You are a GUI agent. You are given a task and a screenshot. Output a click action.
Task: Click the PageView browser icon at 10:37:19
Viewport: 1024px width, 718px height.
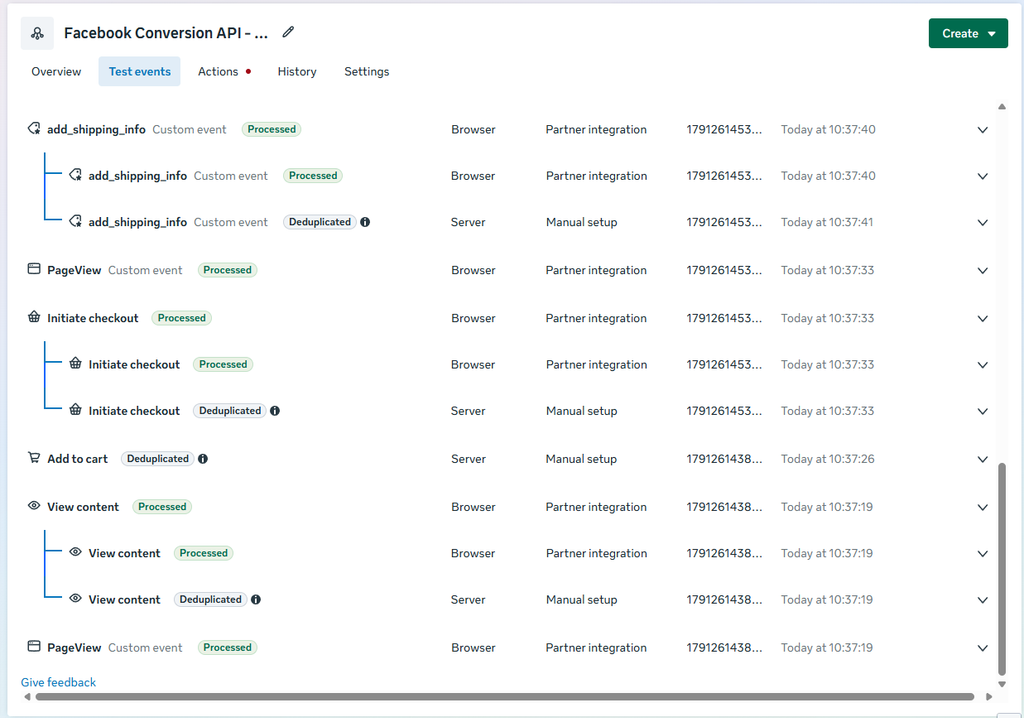(x=34, y=647)
